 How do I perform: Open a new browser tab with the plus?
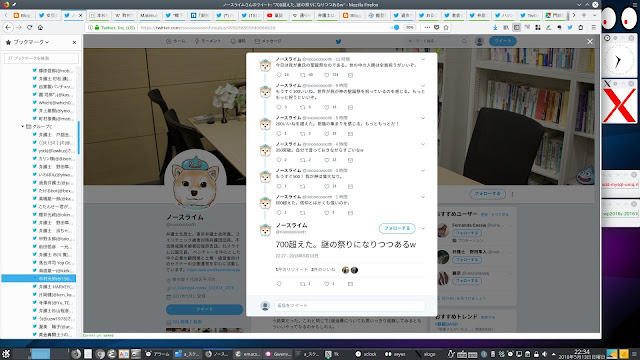(x=584, y=15)
